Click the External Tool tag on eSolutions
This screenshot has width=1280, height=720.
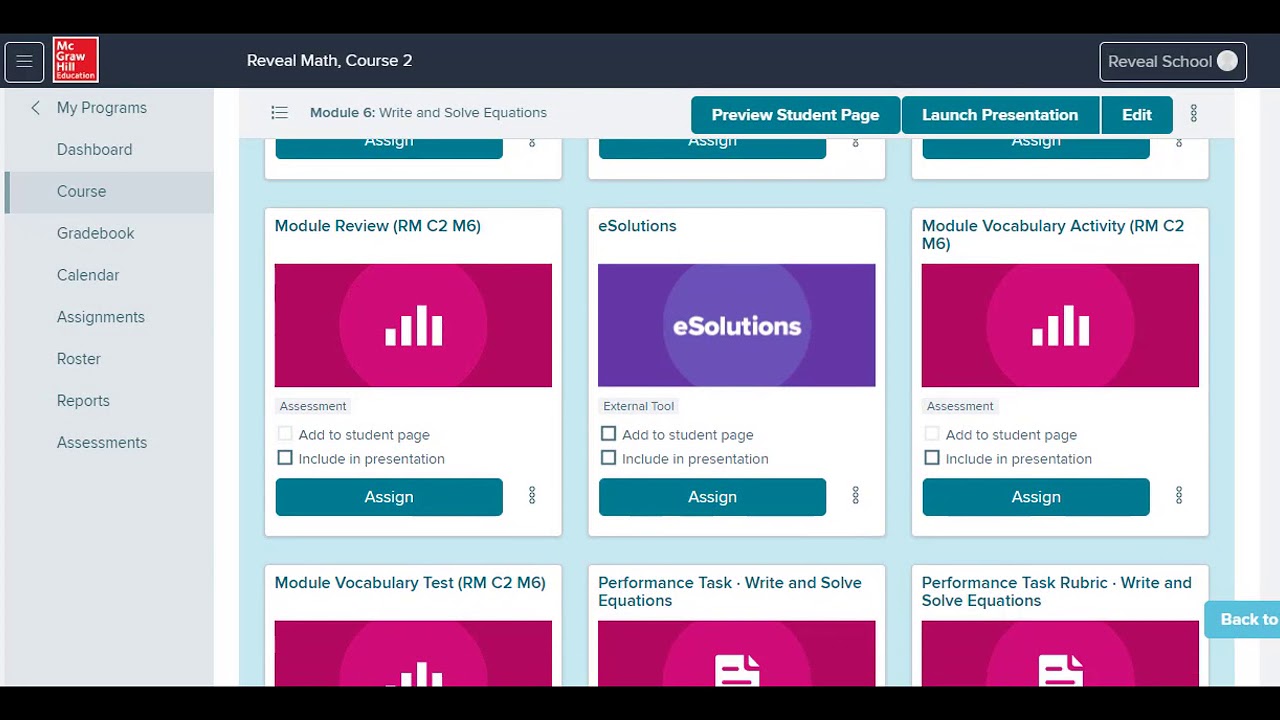[639, 406]
